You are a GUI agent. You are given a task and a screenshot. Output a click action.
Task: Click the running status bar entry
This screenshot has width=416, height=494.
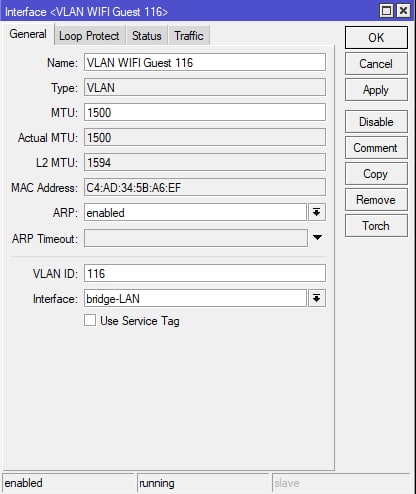coord(203,483)
